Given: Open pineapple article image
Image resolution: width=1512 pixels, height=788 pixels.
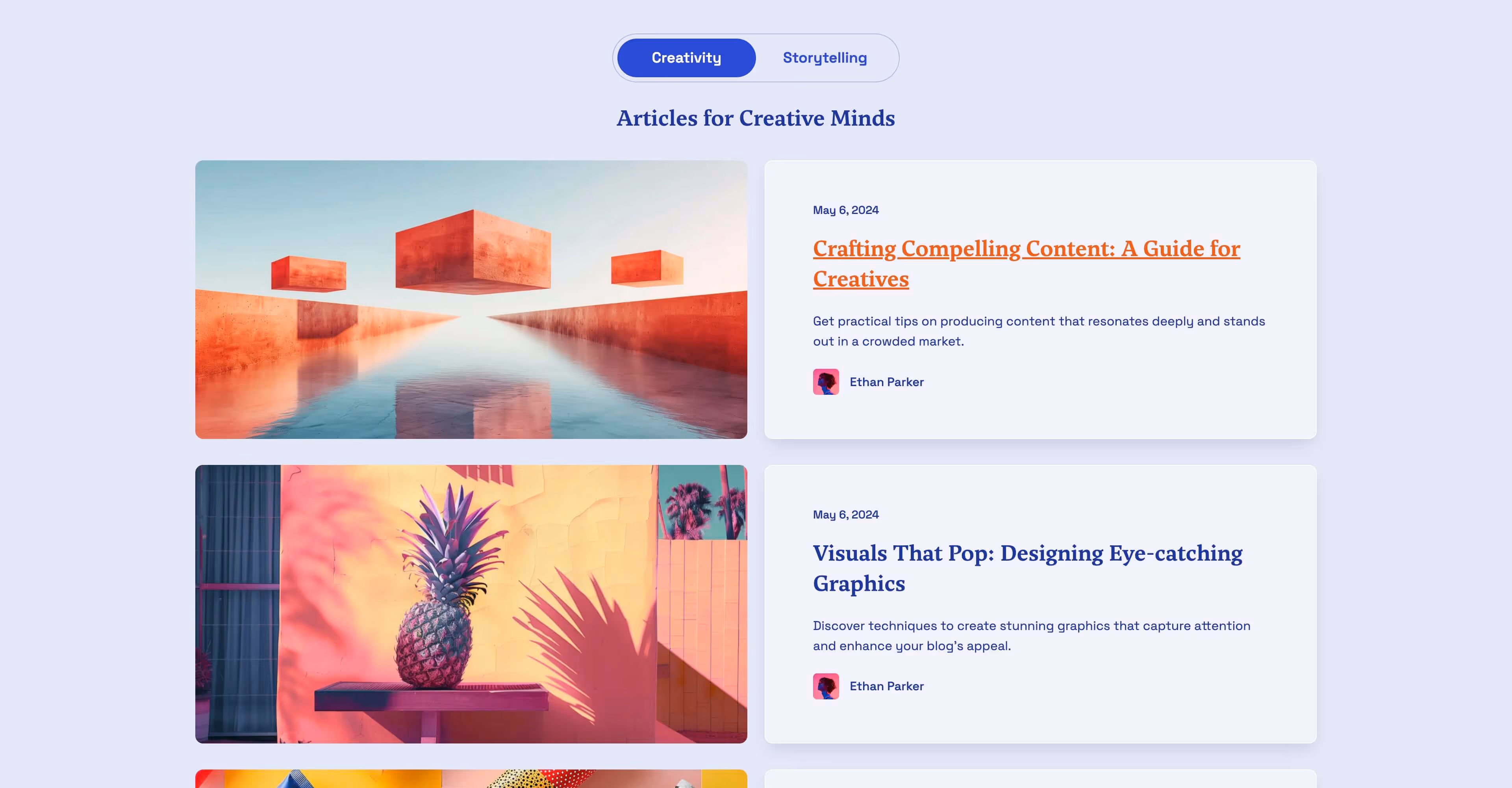Looking at the screenshot, I should point(471,604).
